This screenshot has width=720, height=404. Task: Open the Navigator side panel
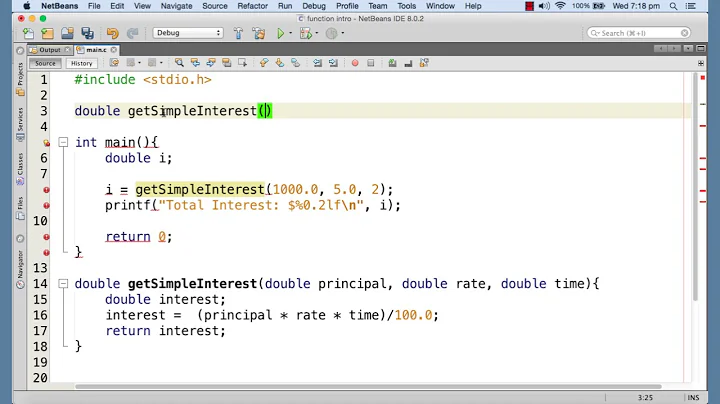pyautogui.click(x=20, y=269)
